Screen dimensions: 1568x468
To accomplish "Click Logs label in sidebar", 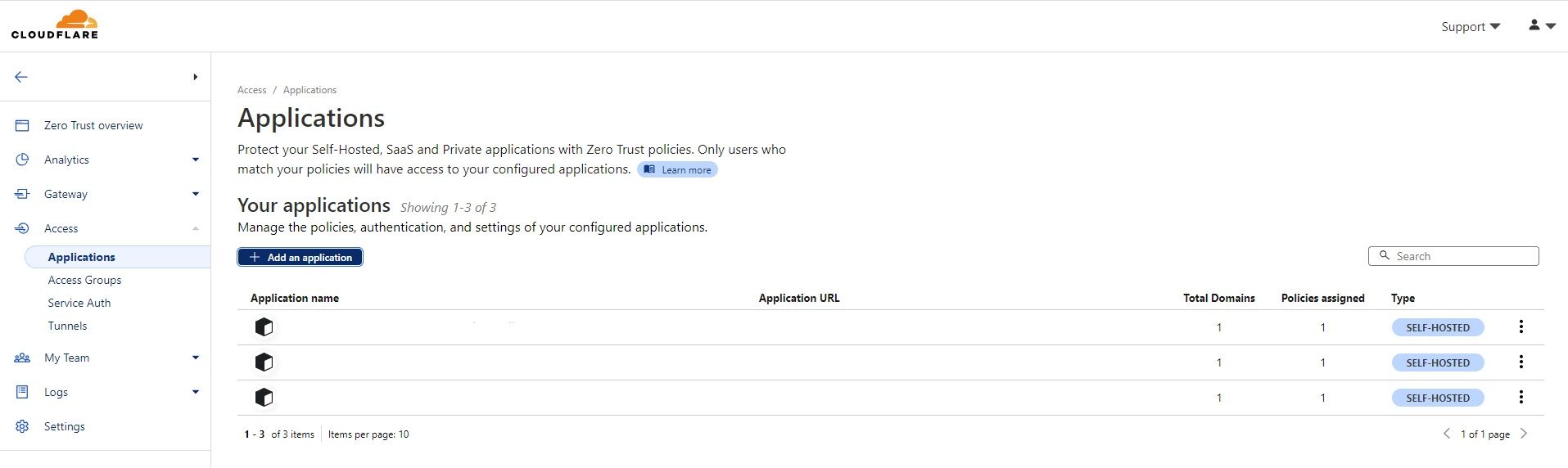I will [x=56, y=392].
